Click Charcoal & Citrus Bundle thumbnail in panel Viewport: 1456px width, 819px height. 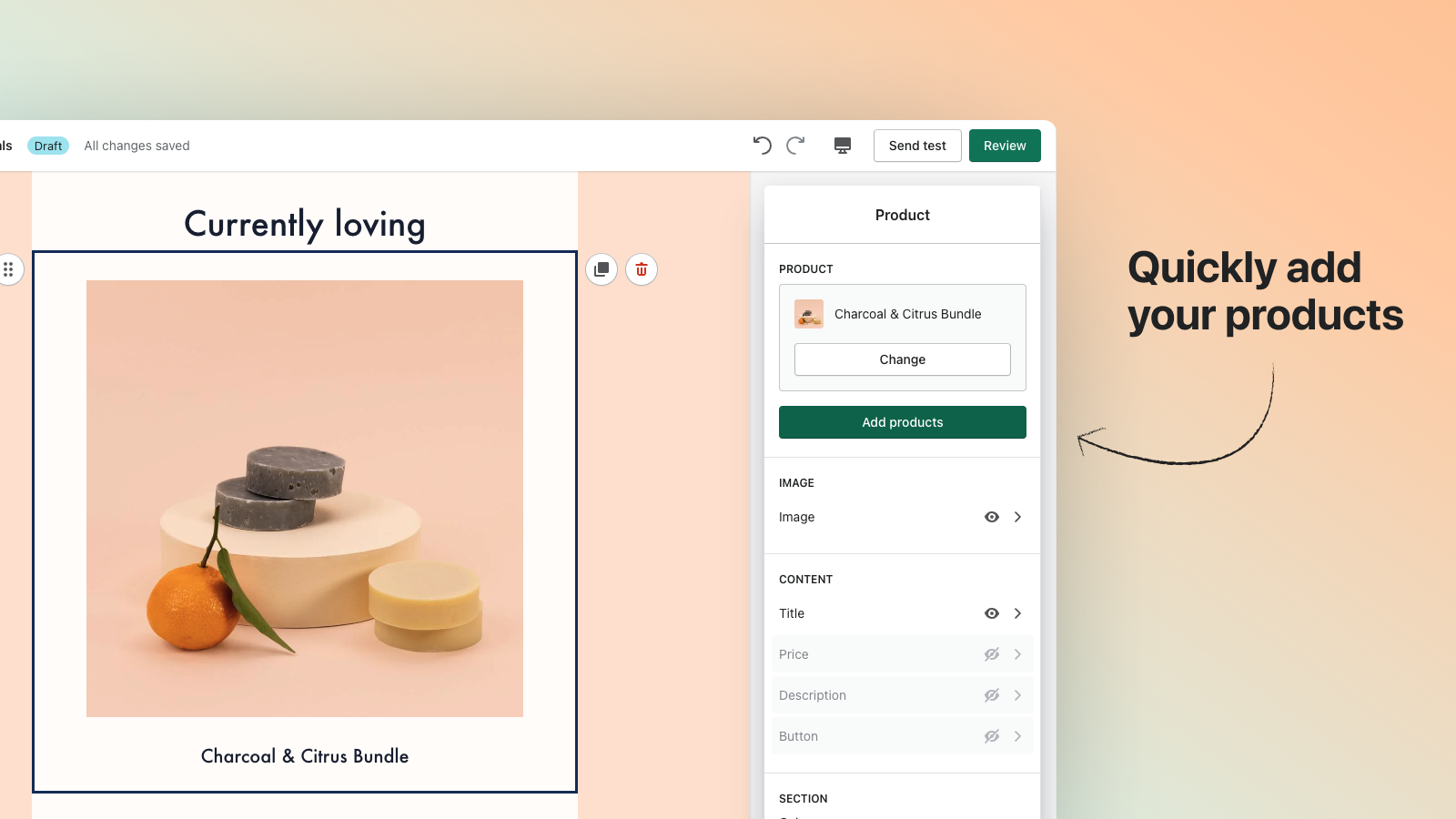(809, 314)
